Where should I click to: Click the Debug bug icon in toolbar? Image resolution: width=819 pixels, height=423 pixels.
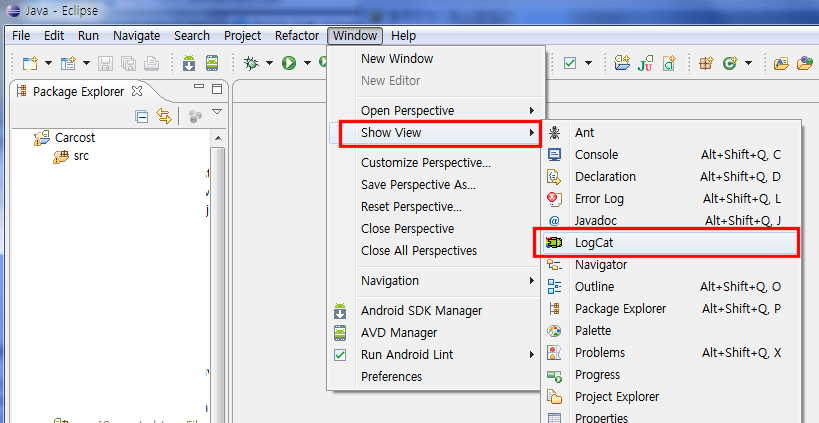(251, 63)
